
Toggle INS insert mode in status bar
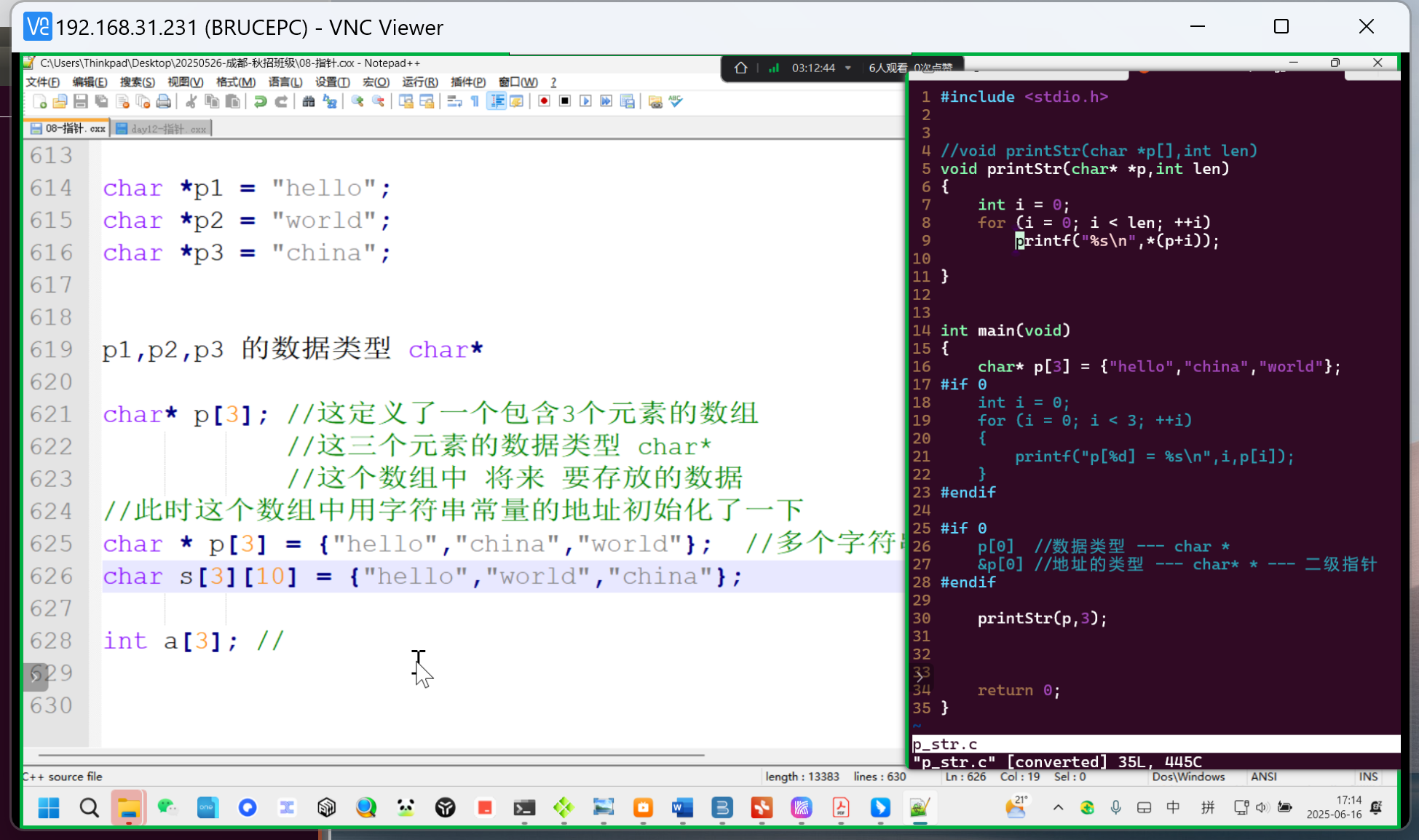click(x=1368, y=777)
